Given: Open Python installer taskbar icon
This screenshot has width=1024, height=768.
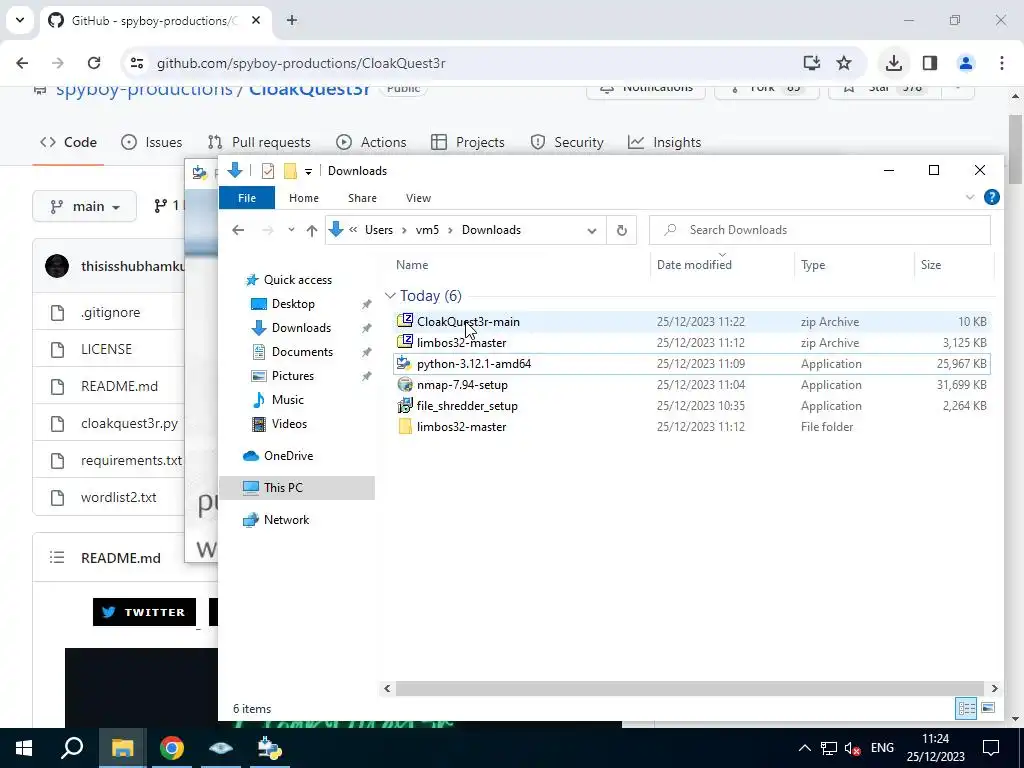Looking at the screenshot, I should tap(269, 748).
